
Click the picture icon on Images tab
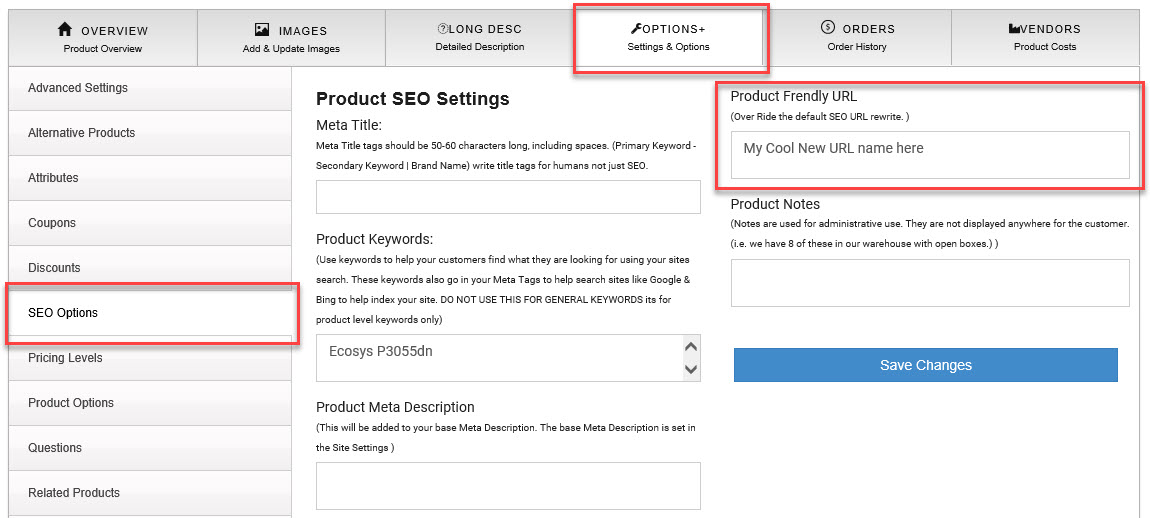[262, 30]
